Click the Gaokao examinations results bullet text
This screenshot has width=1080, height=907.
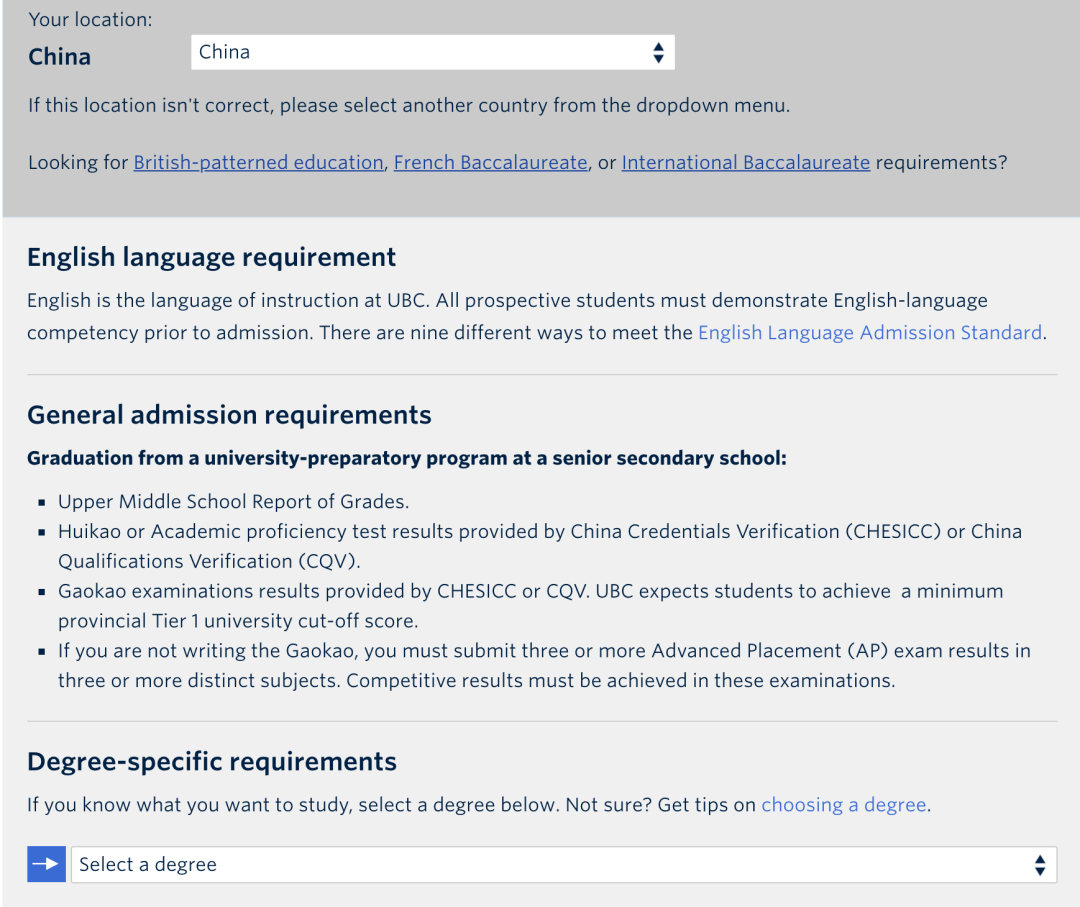(x=530, y=591)
